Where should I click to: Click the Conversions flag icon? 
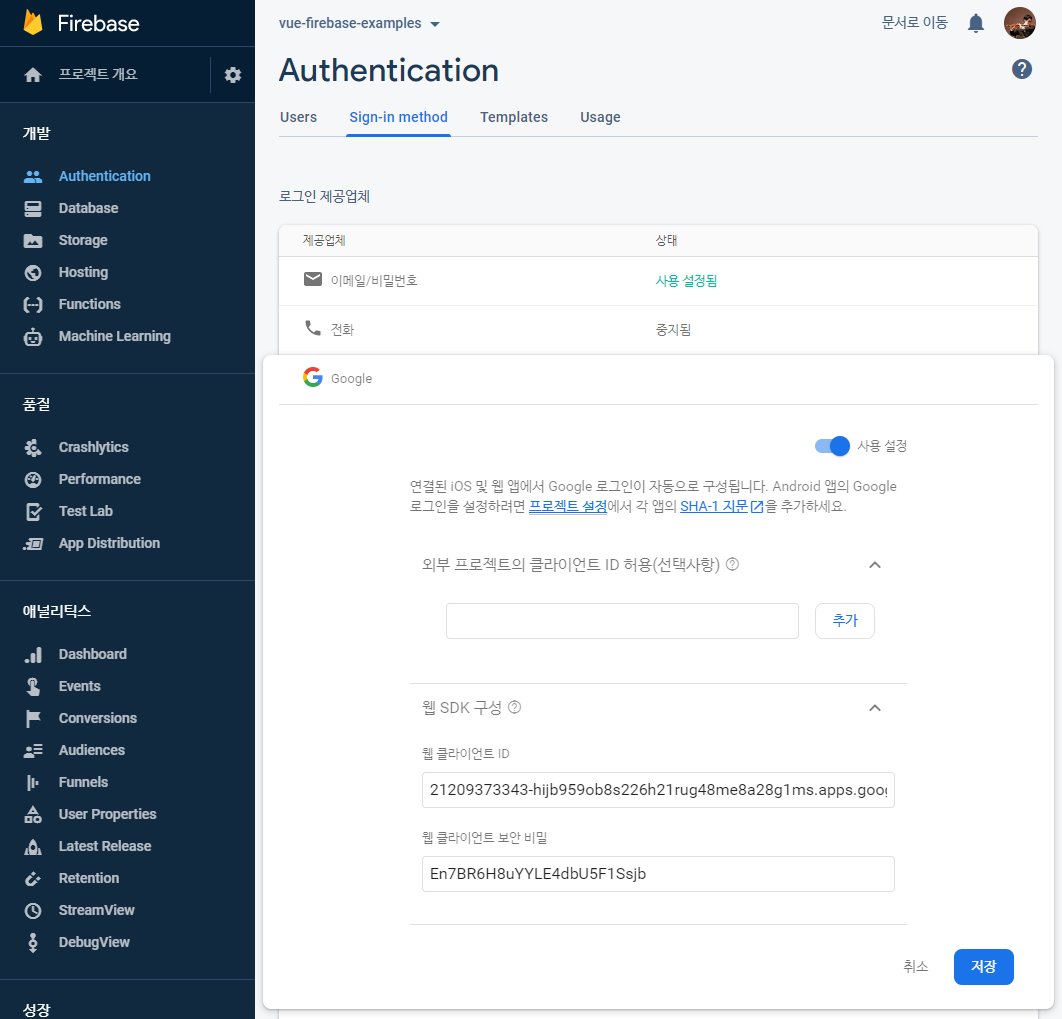click(x=33, y=718)
